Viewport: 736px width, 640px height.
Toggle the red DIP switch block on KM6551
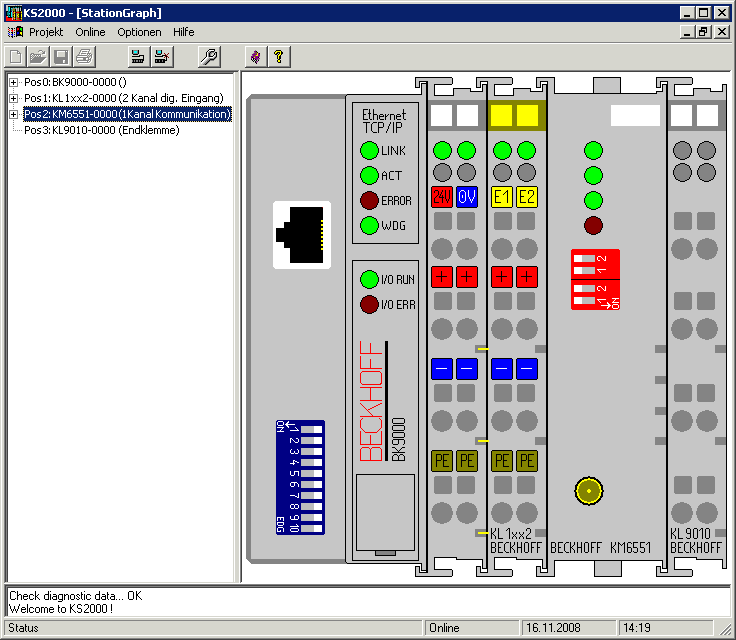595,280
